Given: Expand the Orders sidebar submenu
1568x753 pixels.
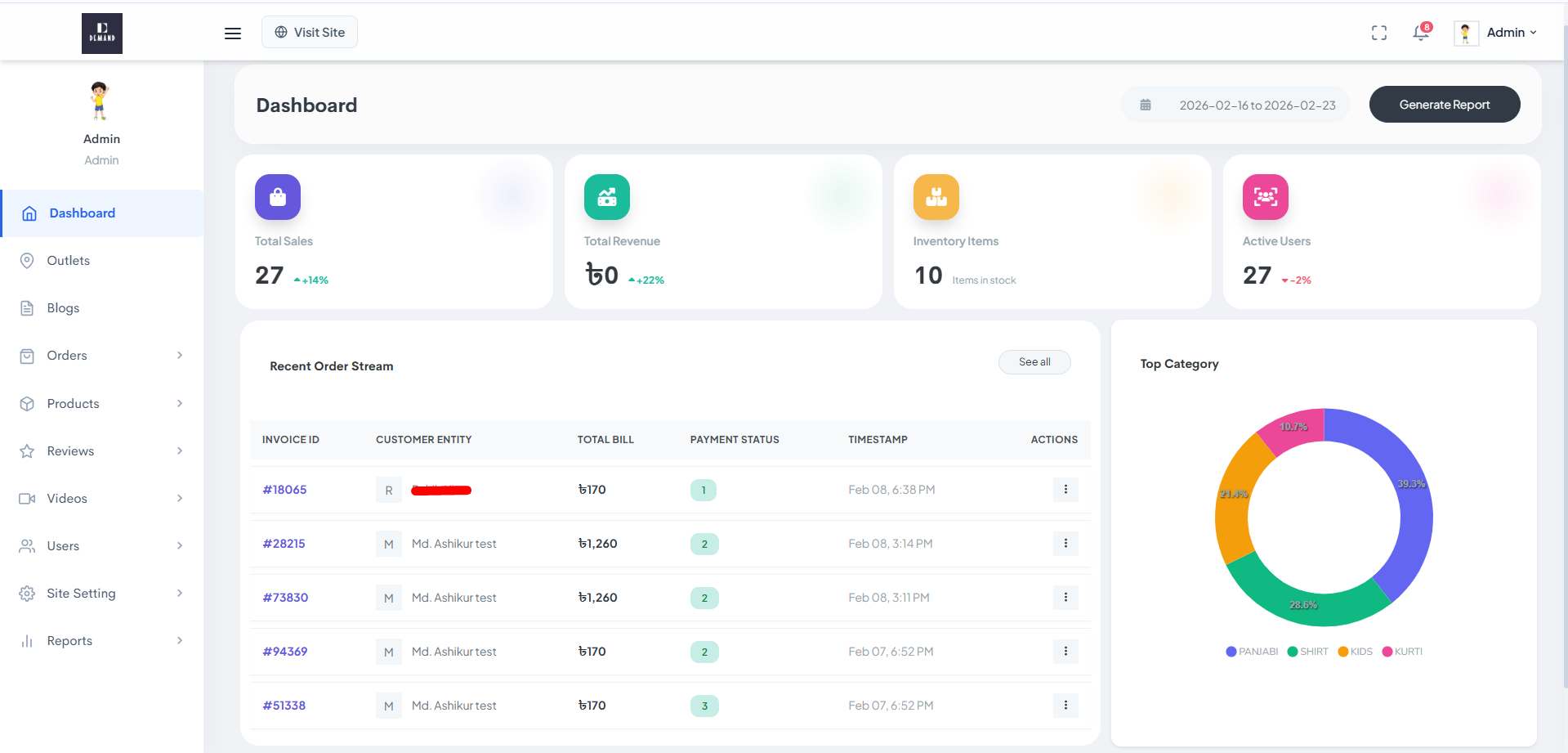Looking at the screenshot, I should (x=102, y=356).
